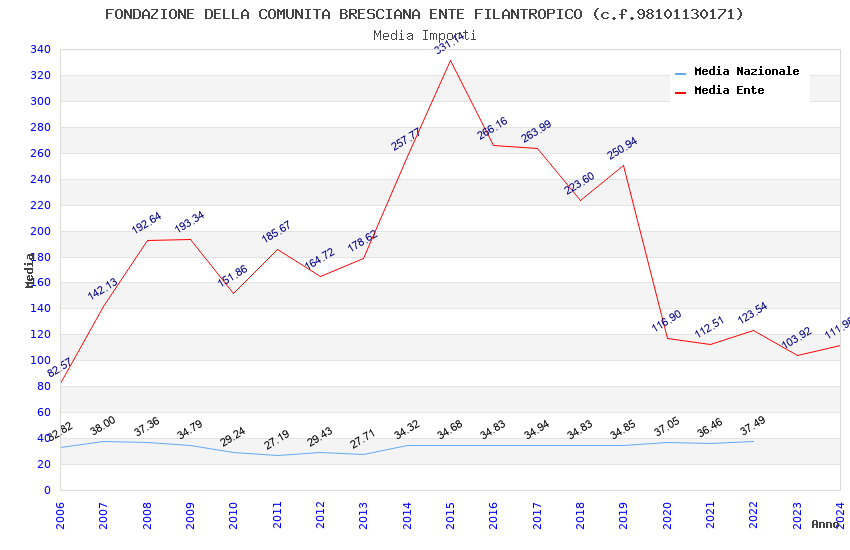Click the 260 y-axis tick label
The height and width of the screenshot is (550, 850).
click(x=41, y=153)
